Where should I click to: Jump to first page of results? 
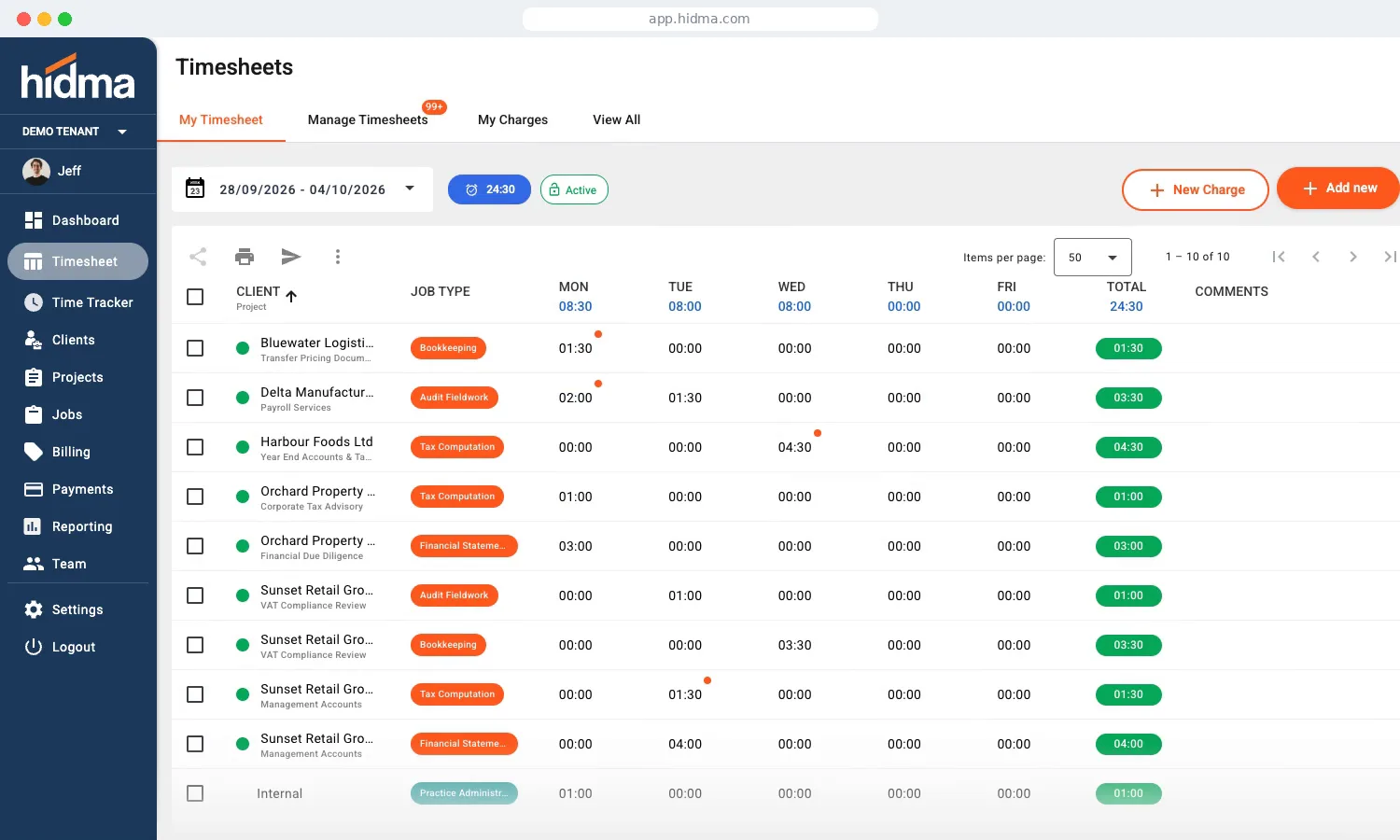[1279, 257]
